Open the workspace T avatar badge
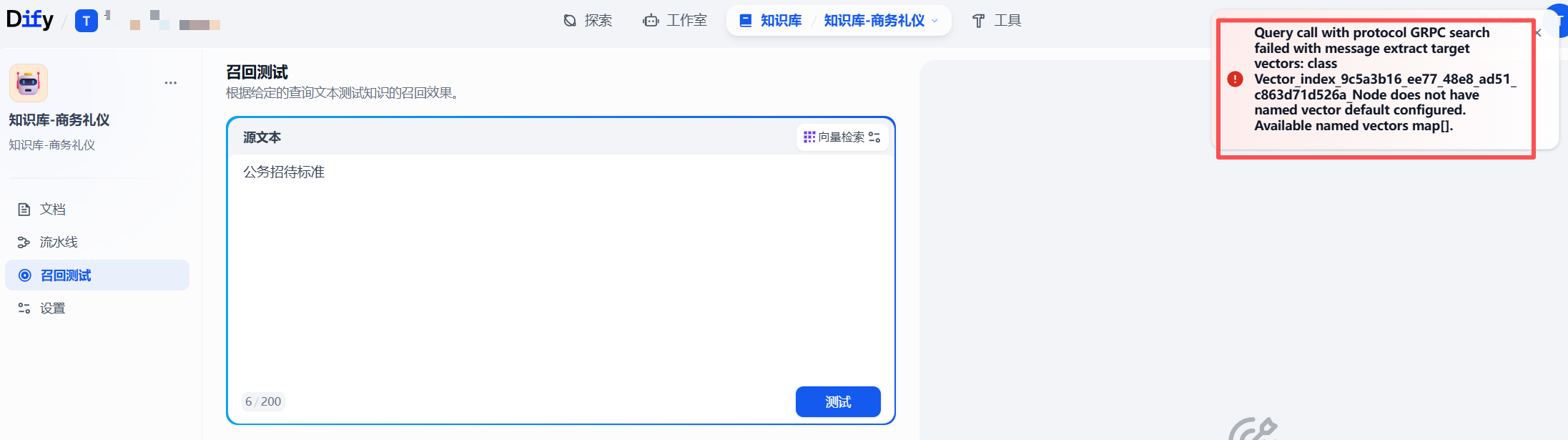The image size is (1568, 440). [x=87, y=21]
